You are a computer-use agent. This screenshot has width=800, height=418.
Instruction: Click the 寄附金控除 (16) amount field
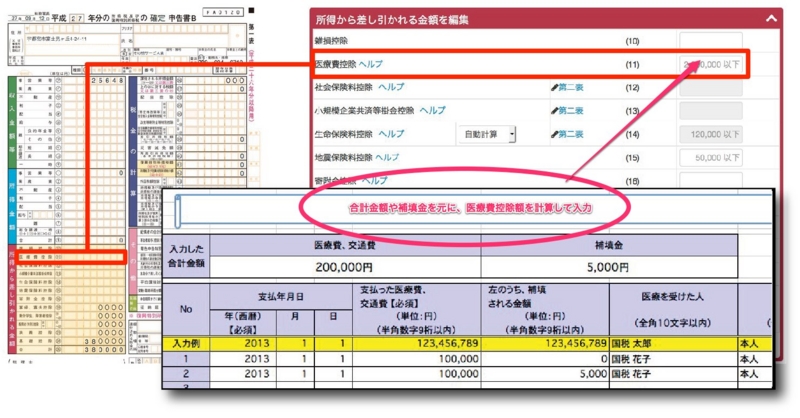click(x=711, y=180)
